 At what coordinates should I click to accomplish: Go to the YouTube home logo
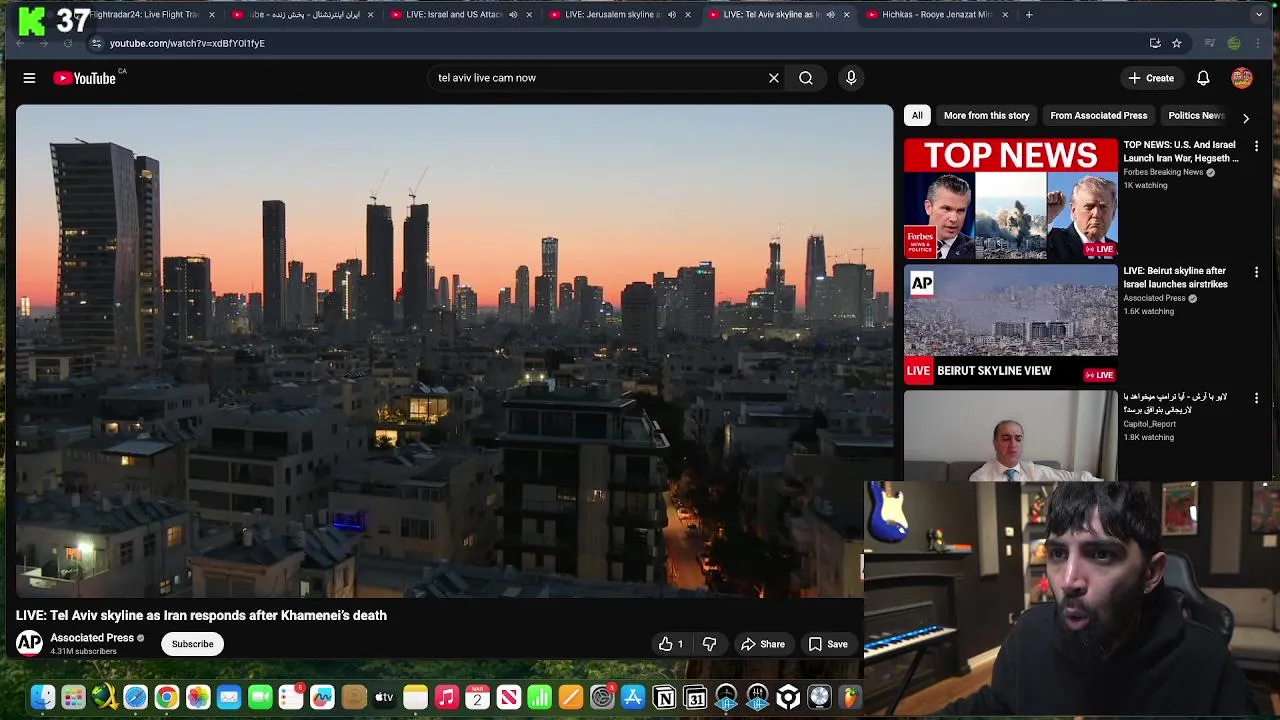pos(85,78)
